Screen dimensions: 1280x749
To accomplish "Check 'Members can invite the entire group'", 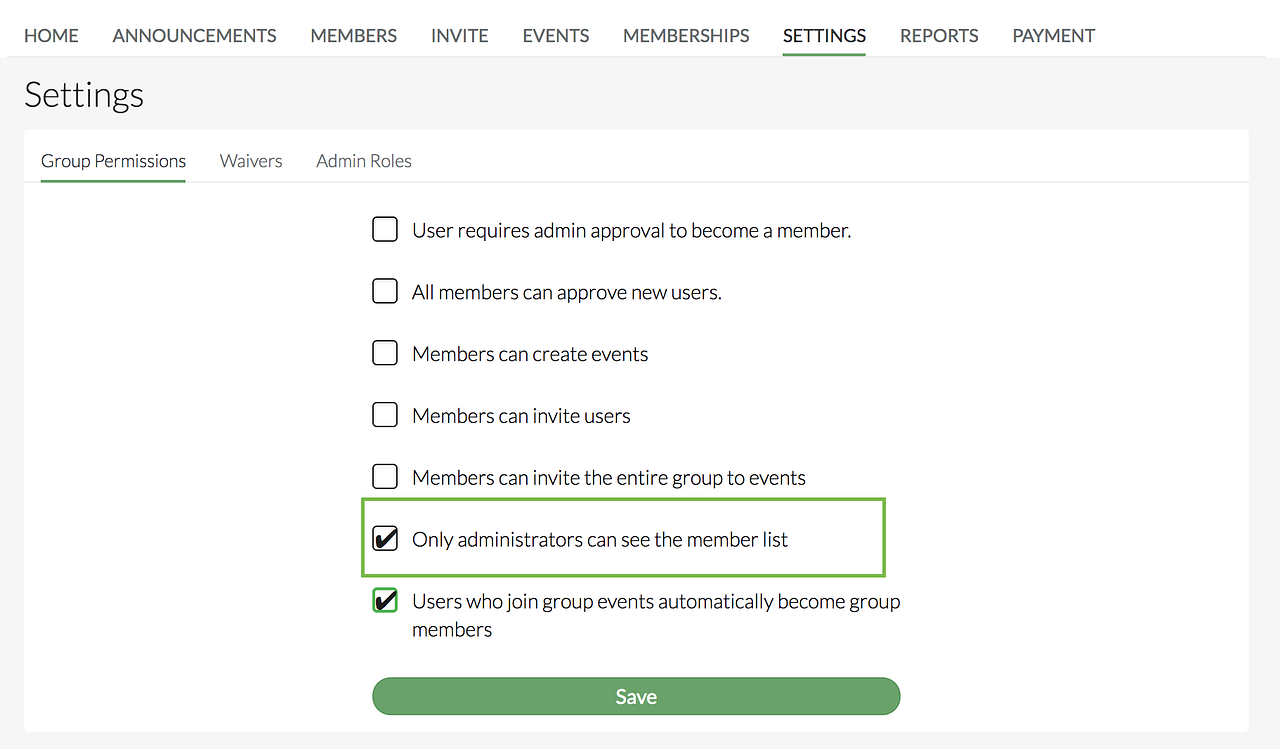I will click(x=385, y=477).
